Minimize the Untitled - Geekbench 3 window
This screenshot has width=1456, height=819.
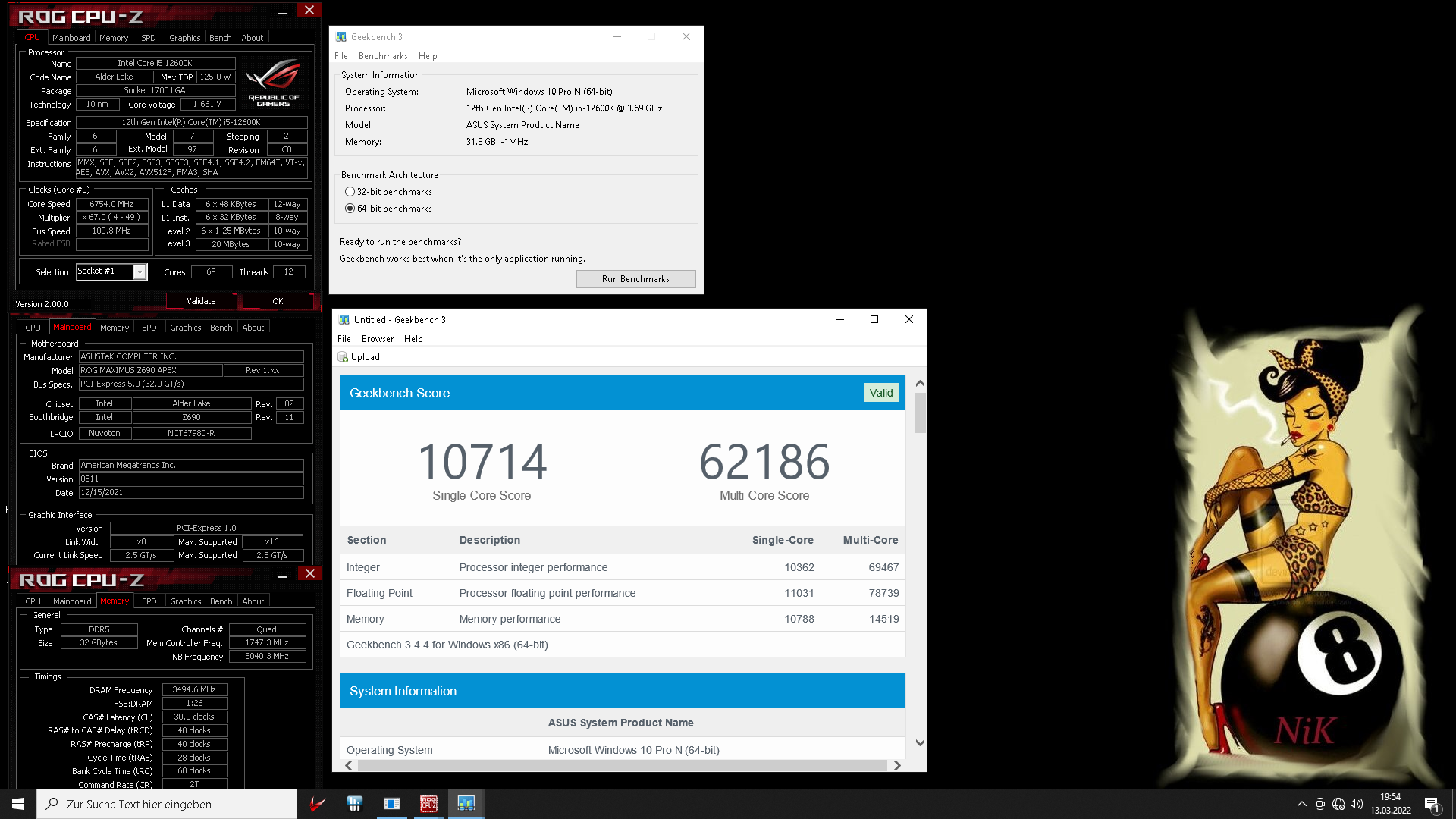[840, 319]
